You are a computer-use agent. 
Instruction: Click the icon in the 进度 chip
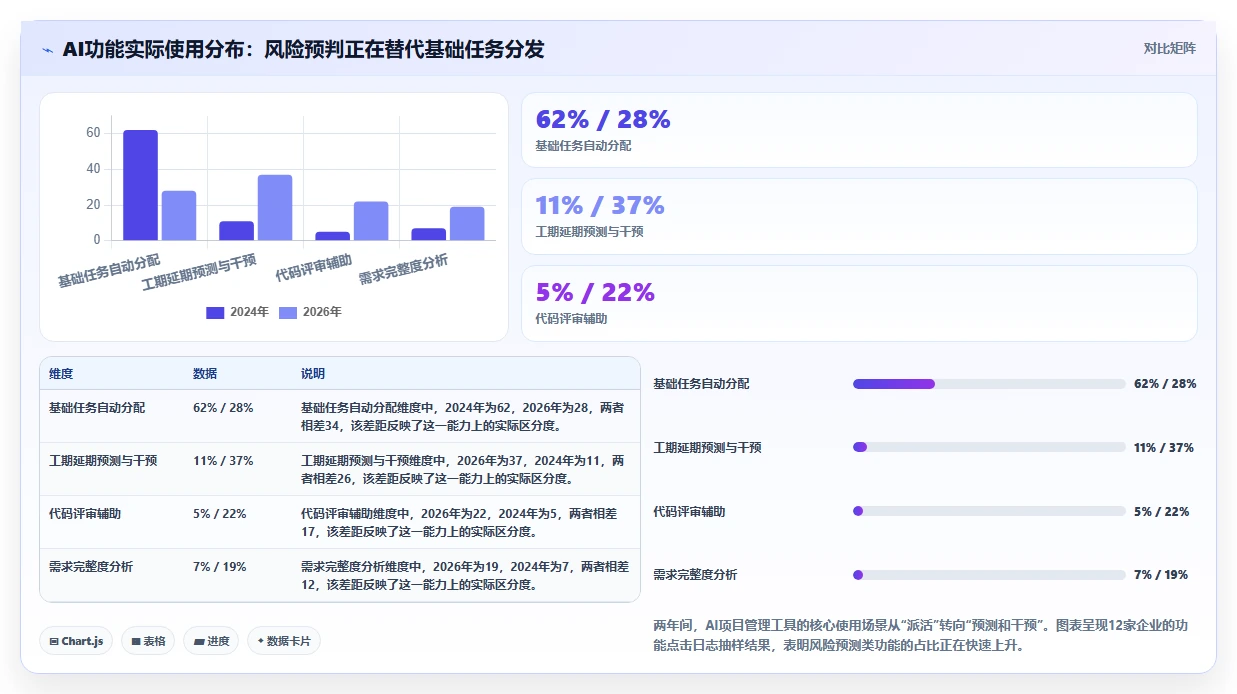point(198,641)
